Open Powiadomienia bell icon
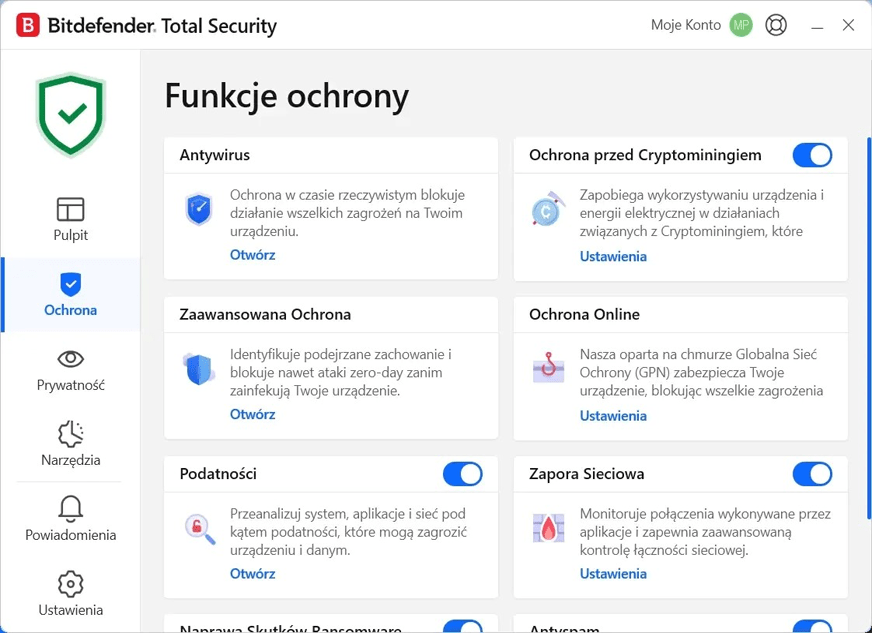The image size is (872, 633). point(71,509)
